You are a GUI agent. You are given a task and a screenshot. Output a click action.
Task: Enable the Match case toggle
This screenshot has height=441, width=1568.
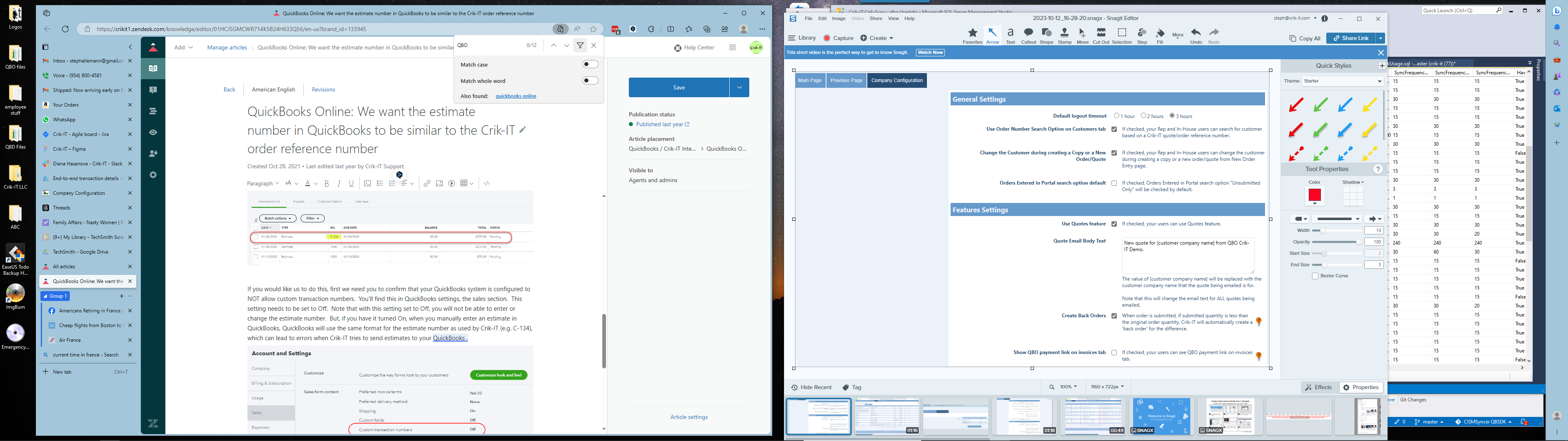pos(590,65)
